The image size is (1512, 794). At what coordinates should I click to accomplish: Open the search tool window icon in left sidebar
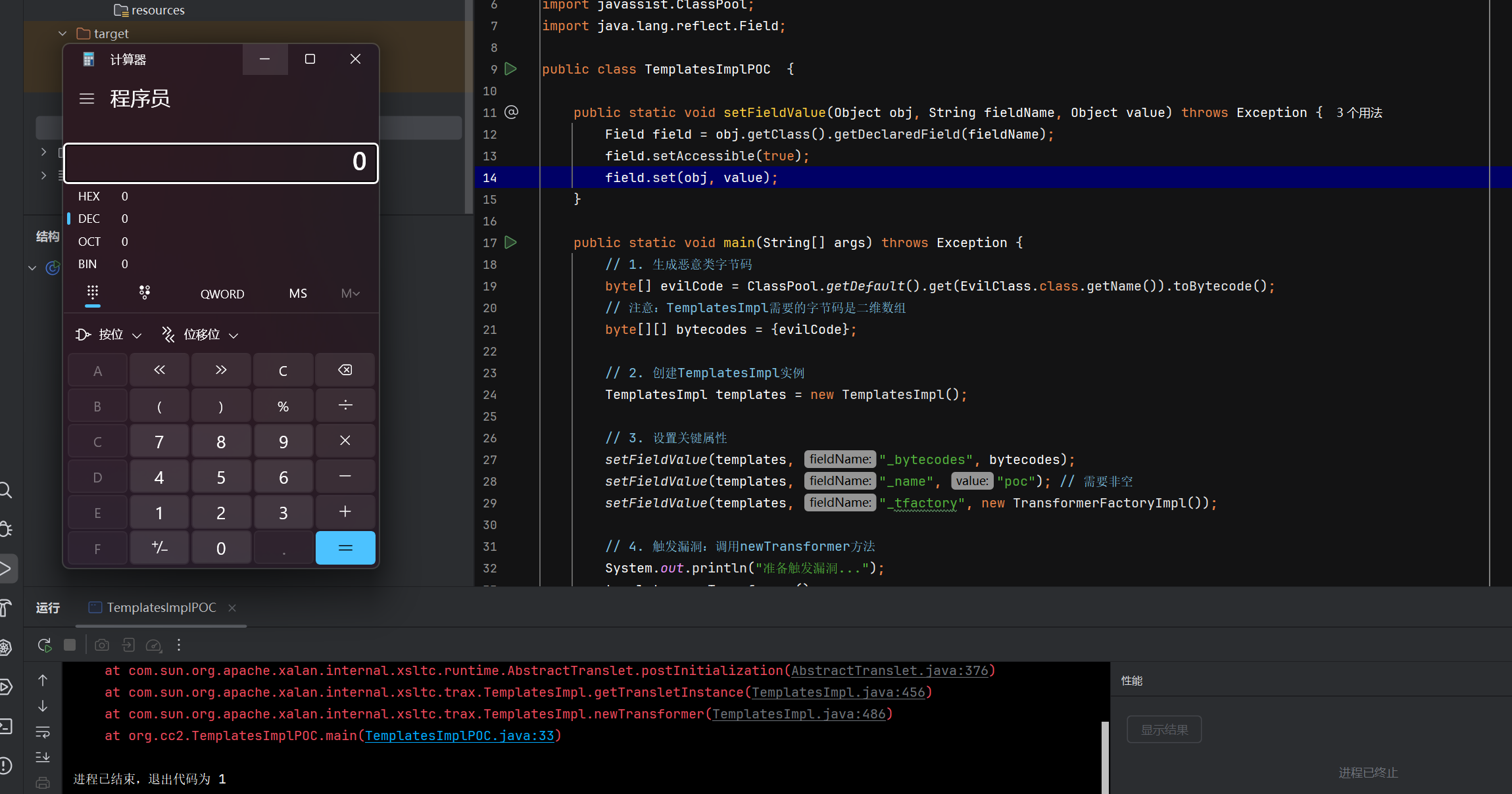click(6, 490)
